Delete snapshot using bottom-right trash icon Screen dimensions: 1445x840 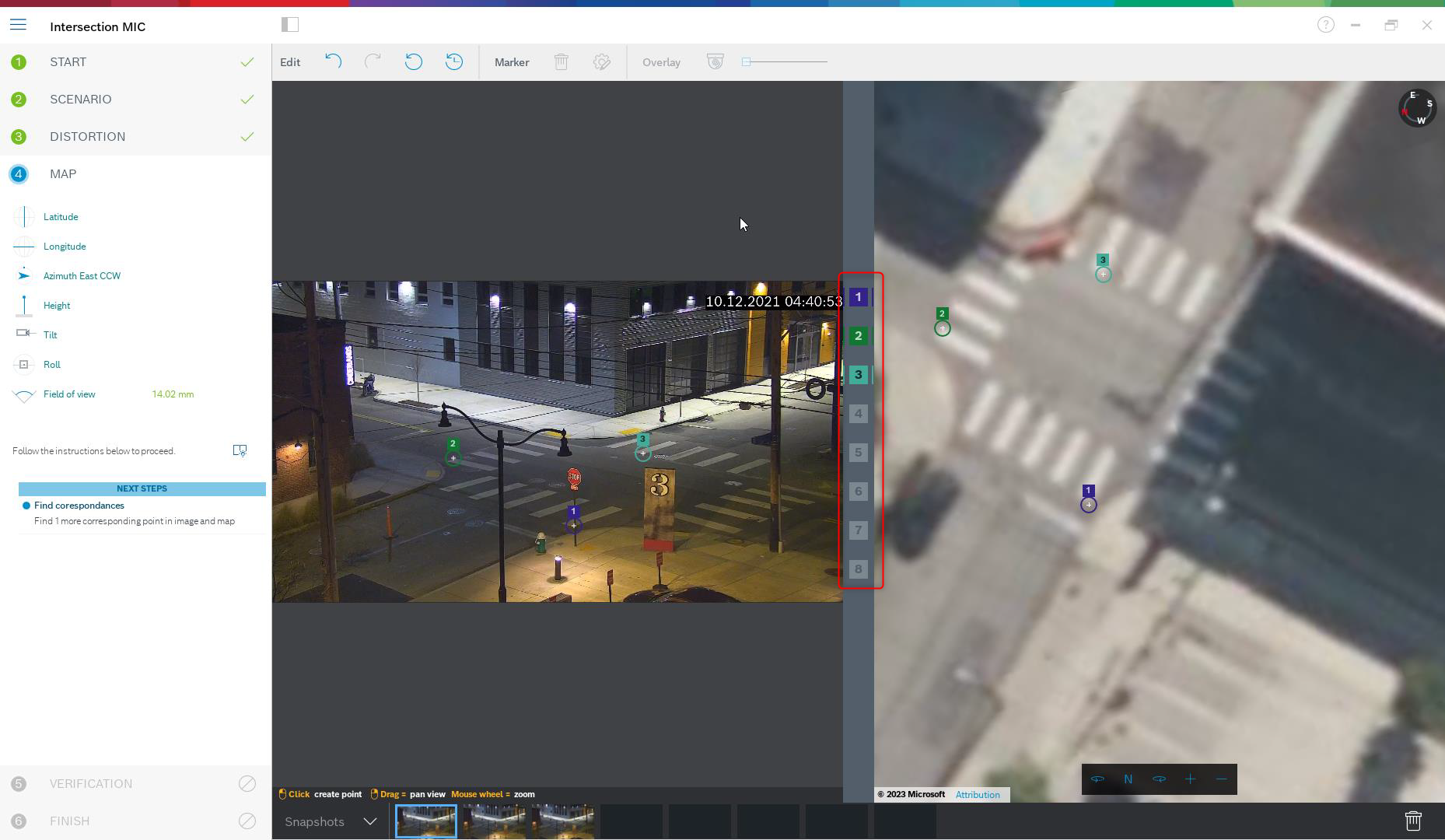1412,821
